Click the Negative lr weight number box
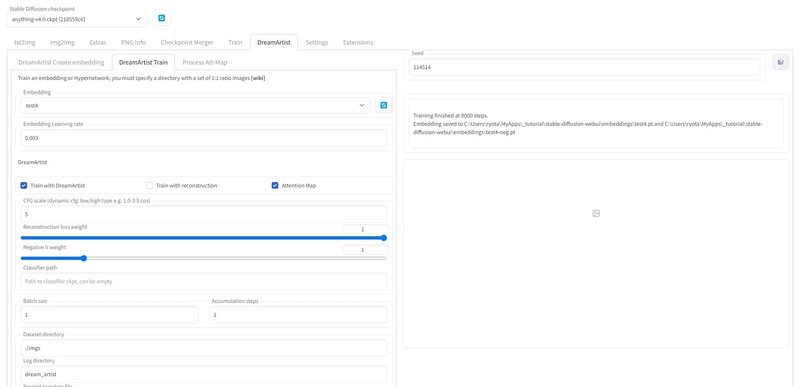 (365, 250)
